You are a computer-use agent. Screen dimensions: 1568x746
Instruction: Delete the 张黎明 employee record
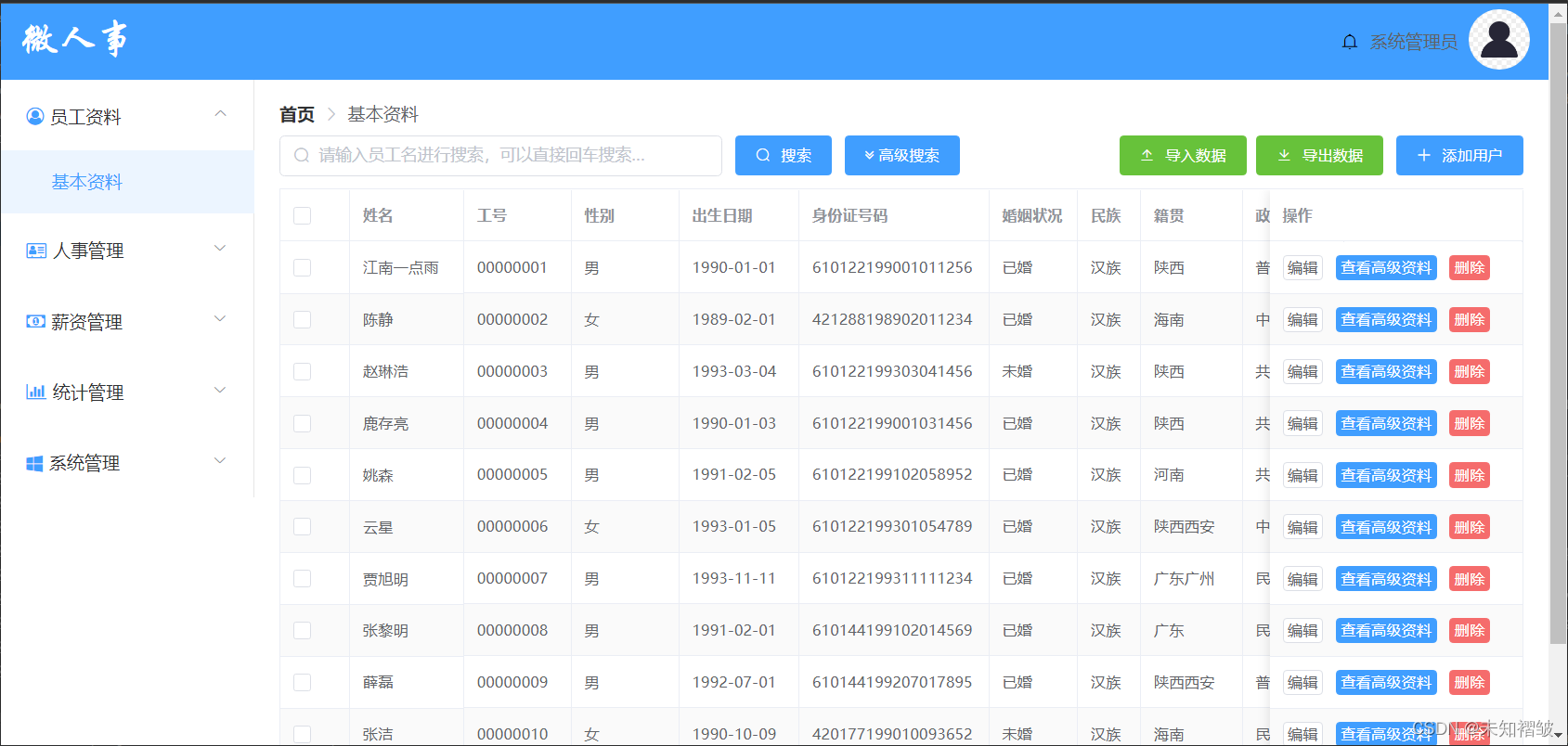tap(1470, 630)
